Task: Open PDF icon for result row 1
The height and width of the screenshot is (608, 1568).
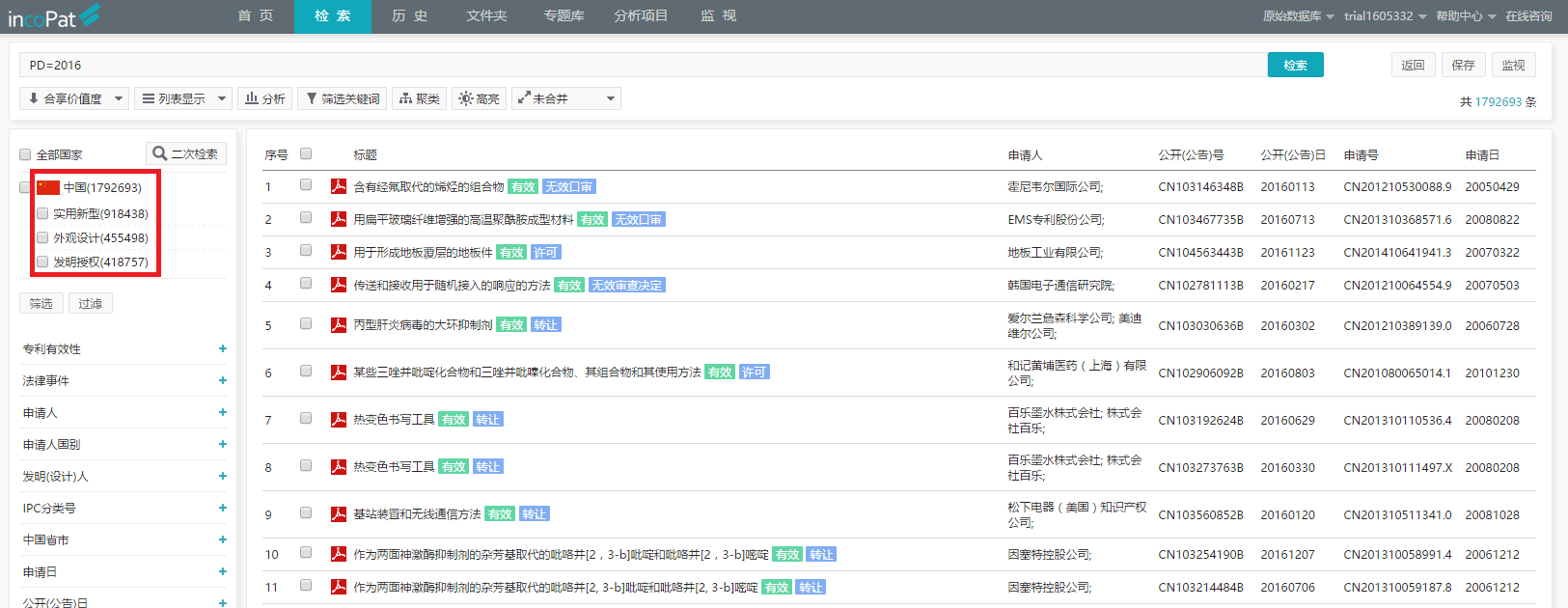Action: (339, 186)
